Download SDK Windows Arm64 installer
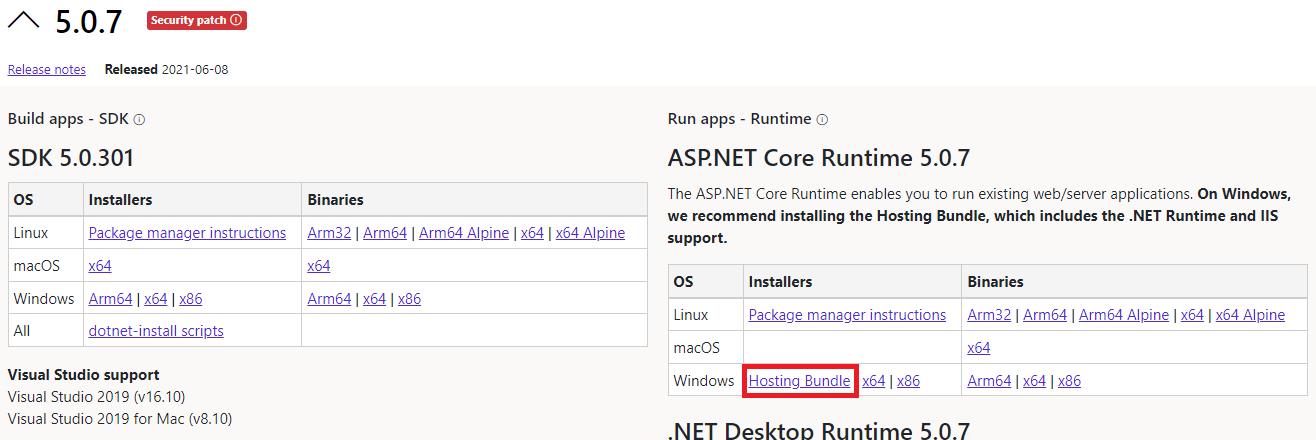This screenshot has width=1316, height=440. tap(110, 299)
